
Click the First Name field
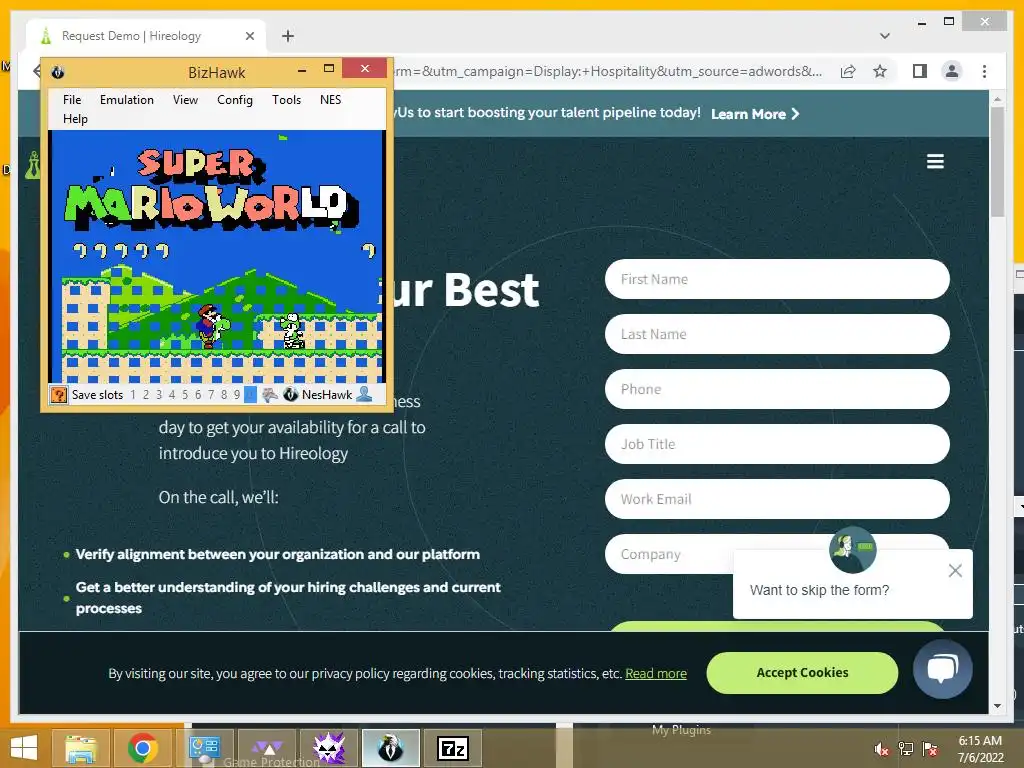click(x=777, y=280)
